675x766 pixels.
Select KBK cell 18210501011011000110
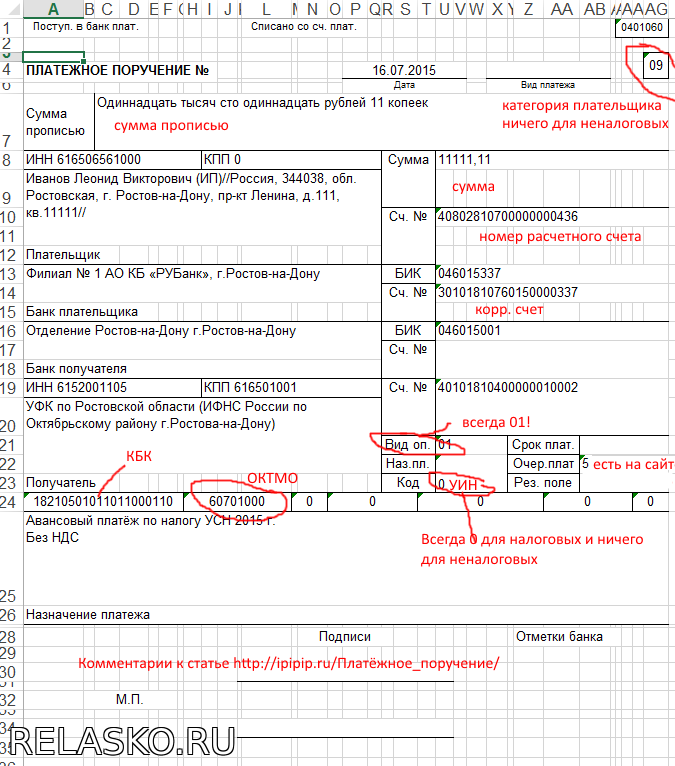click(103, 502)
